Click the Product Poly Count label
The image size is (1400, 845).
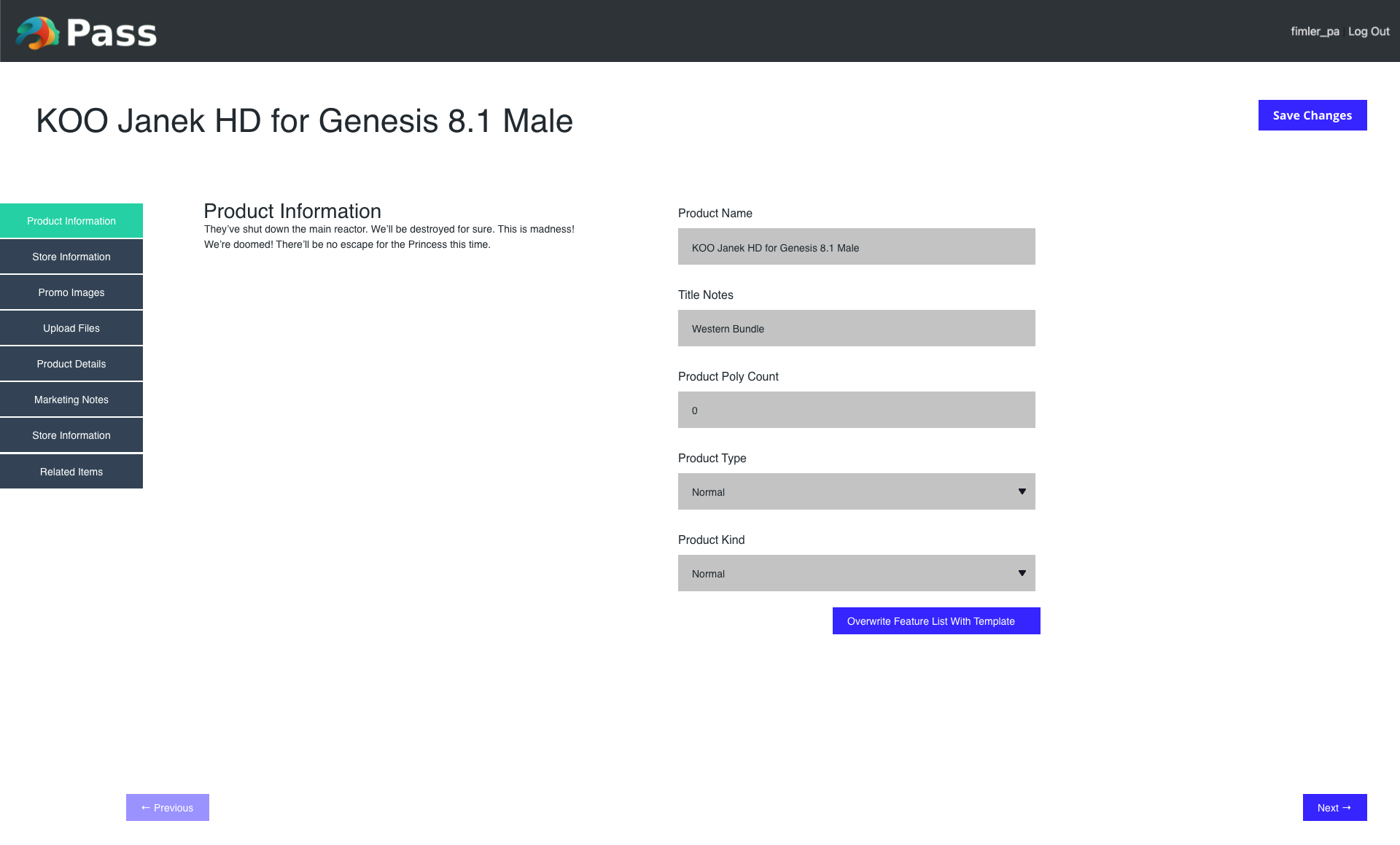[x=728, y=376]
